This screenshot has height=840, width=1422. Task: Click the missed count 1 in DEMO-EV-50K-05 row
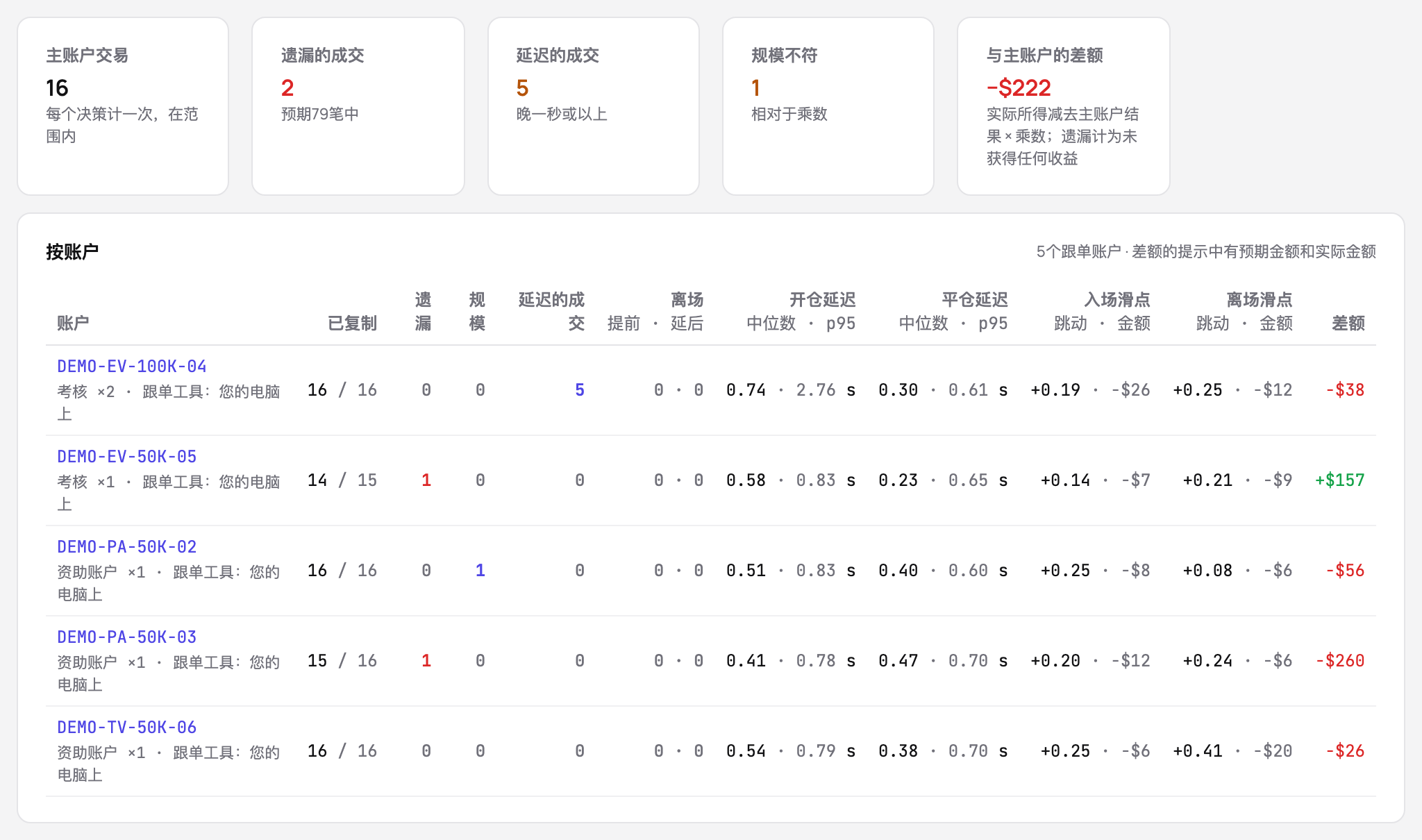click(426, 480)
